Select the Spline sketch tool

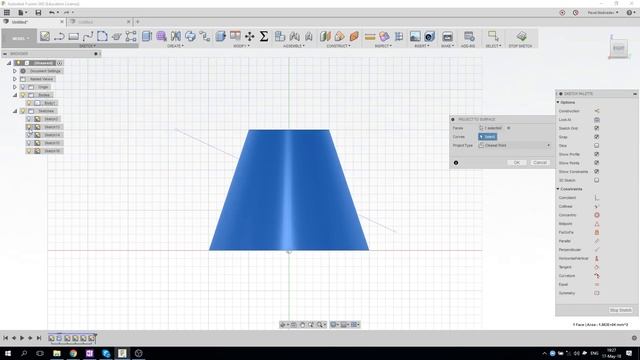(88, 36)
